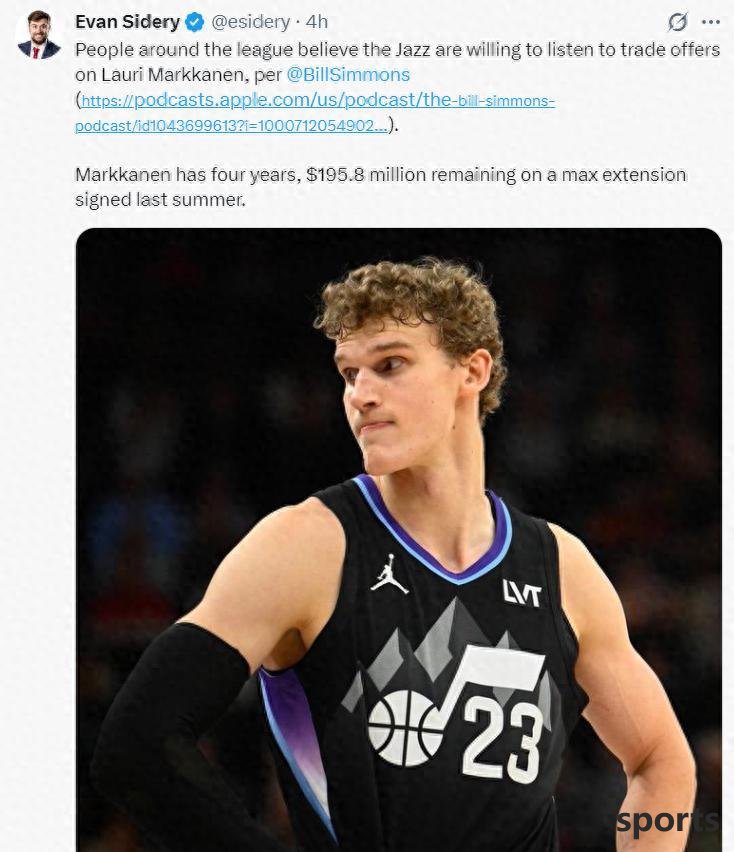Click the Evan Sidery display name

click(127, 22)
